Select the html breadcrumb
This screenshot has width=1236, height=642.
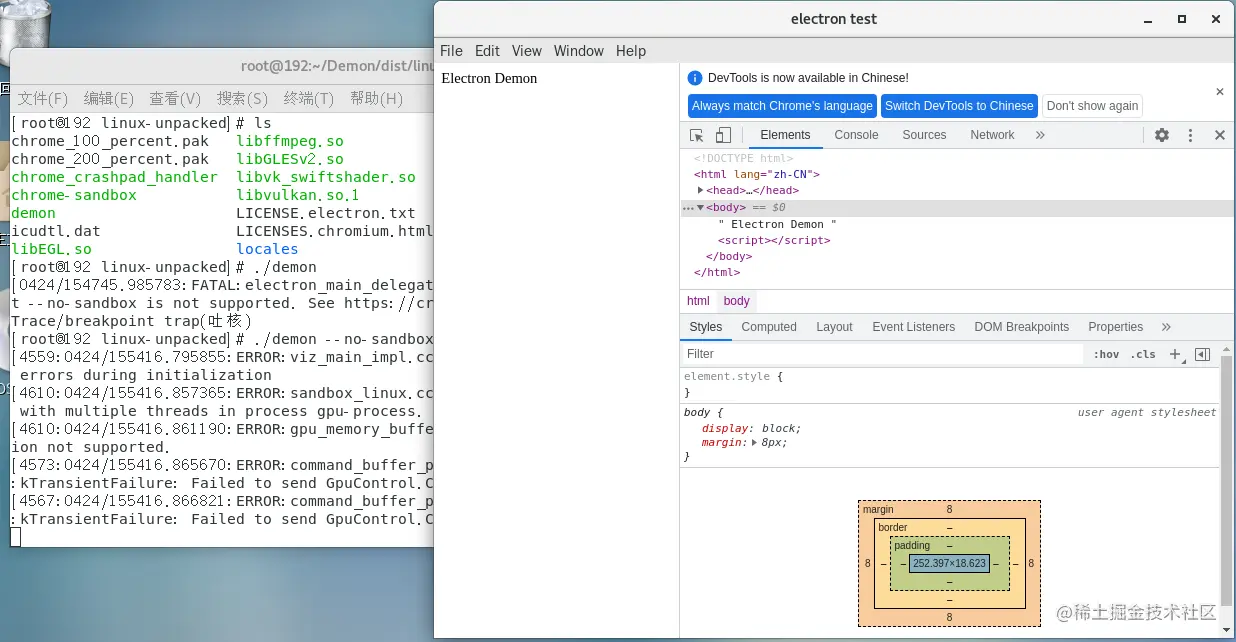coord(698,301)
